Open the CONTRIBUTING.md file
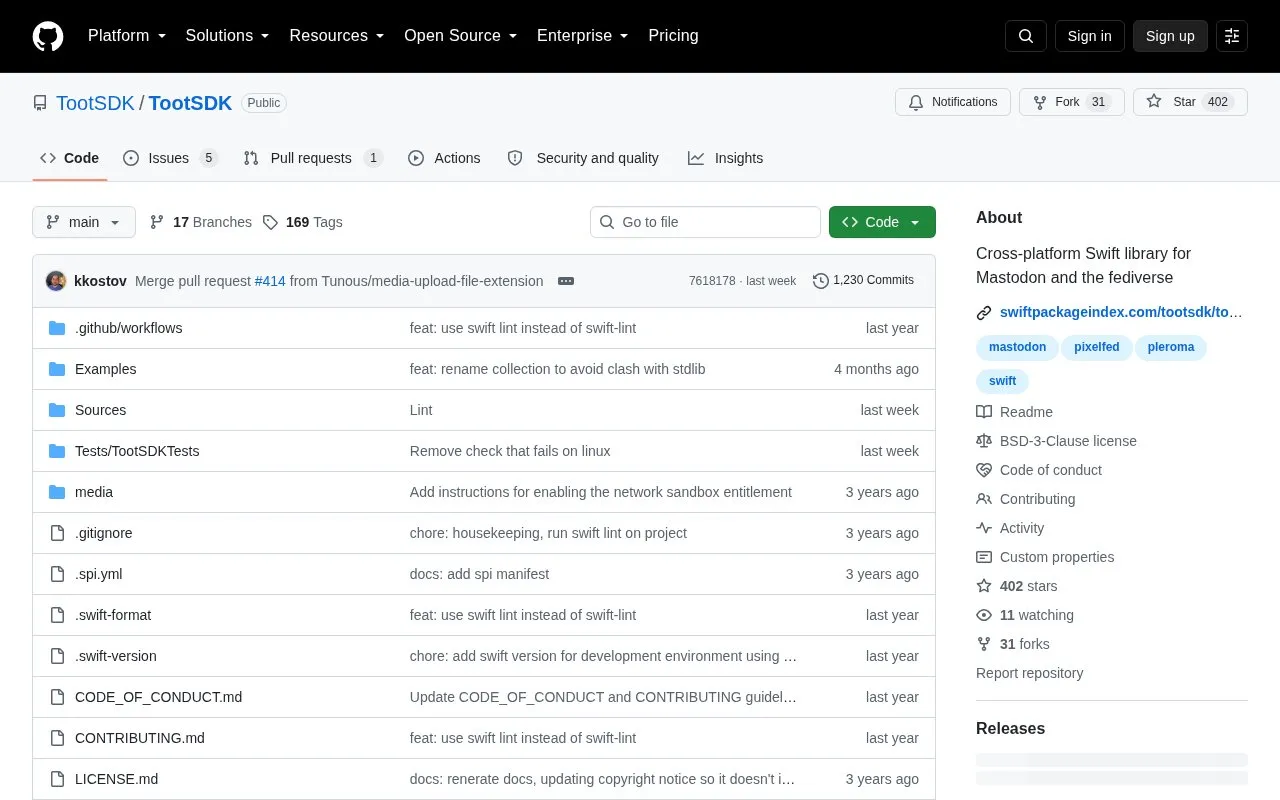The image size is (1280, 800). pos(140,738)
